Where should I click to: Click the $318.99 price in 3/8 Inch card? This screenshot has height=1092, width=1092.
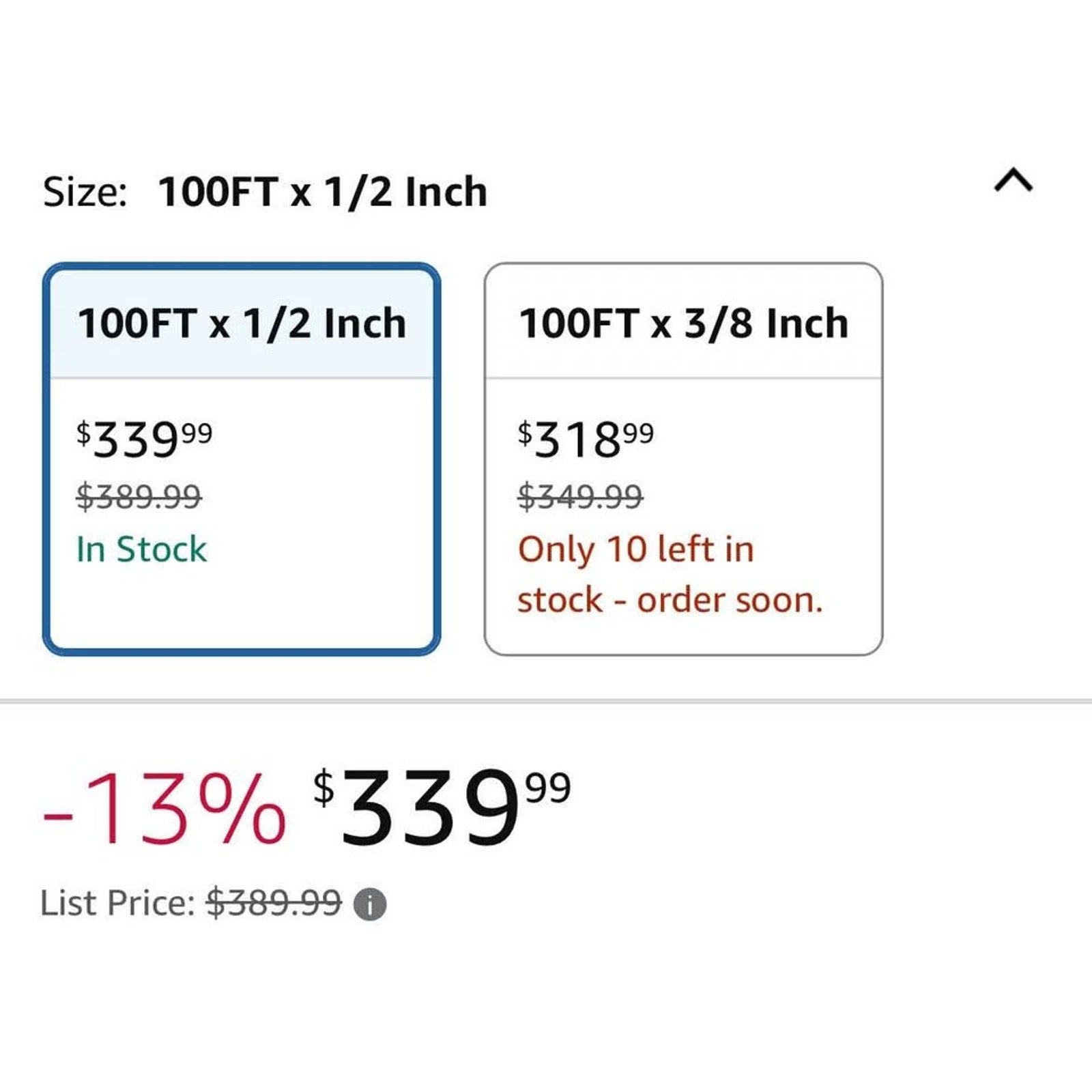tap(586, 439)
